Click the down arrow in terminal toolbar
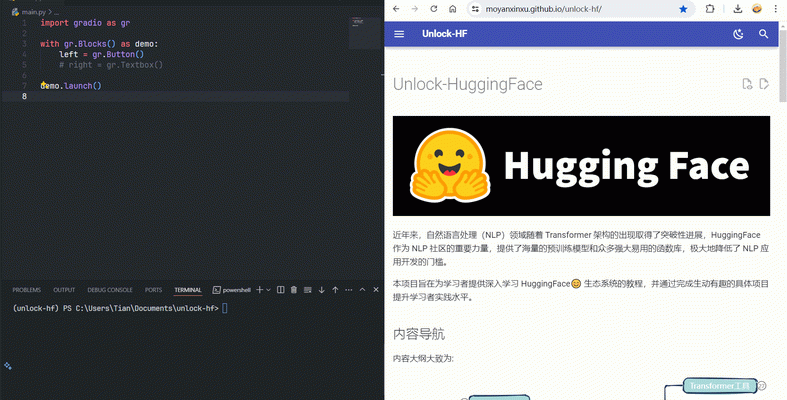Viewport: 787px width, 400px height. point(322,290)
